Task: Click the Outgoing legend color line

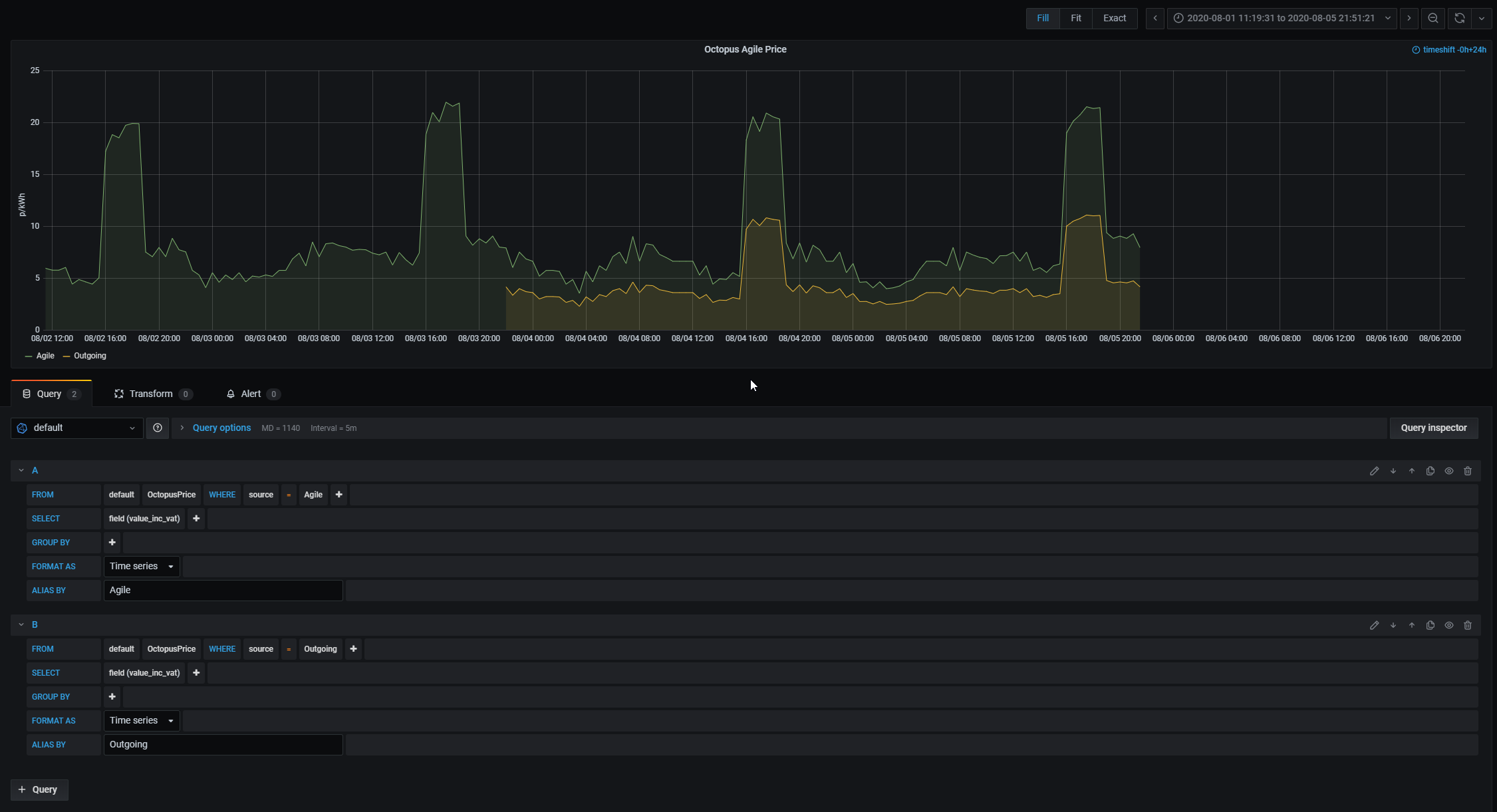Action: [x=67, y=356]
